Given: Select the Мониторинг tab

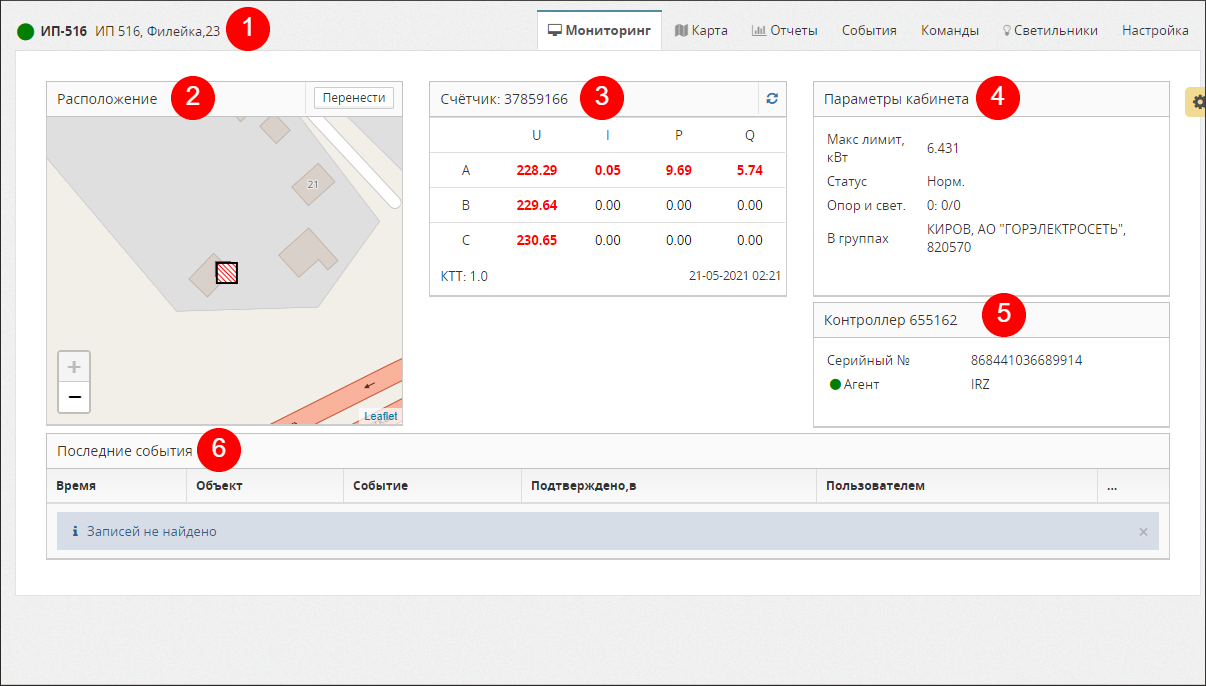Looking at the screenshot, I should coord(600,30).
